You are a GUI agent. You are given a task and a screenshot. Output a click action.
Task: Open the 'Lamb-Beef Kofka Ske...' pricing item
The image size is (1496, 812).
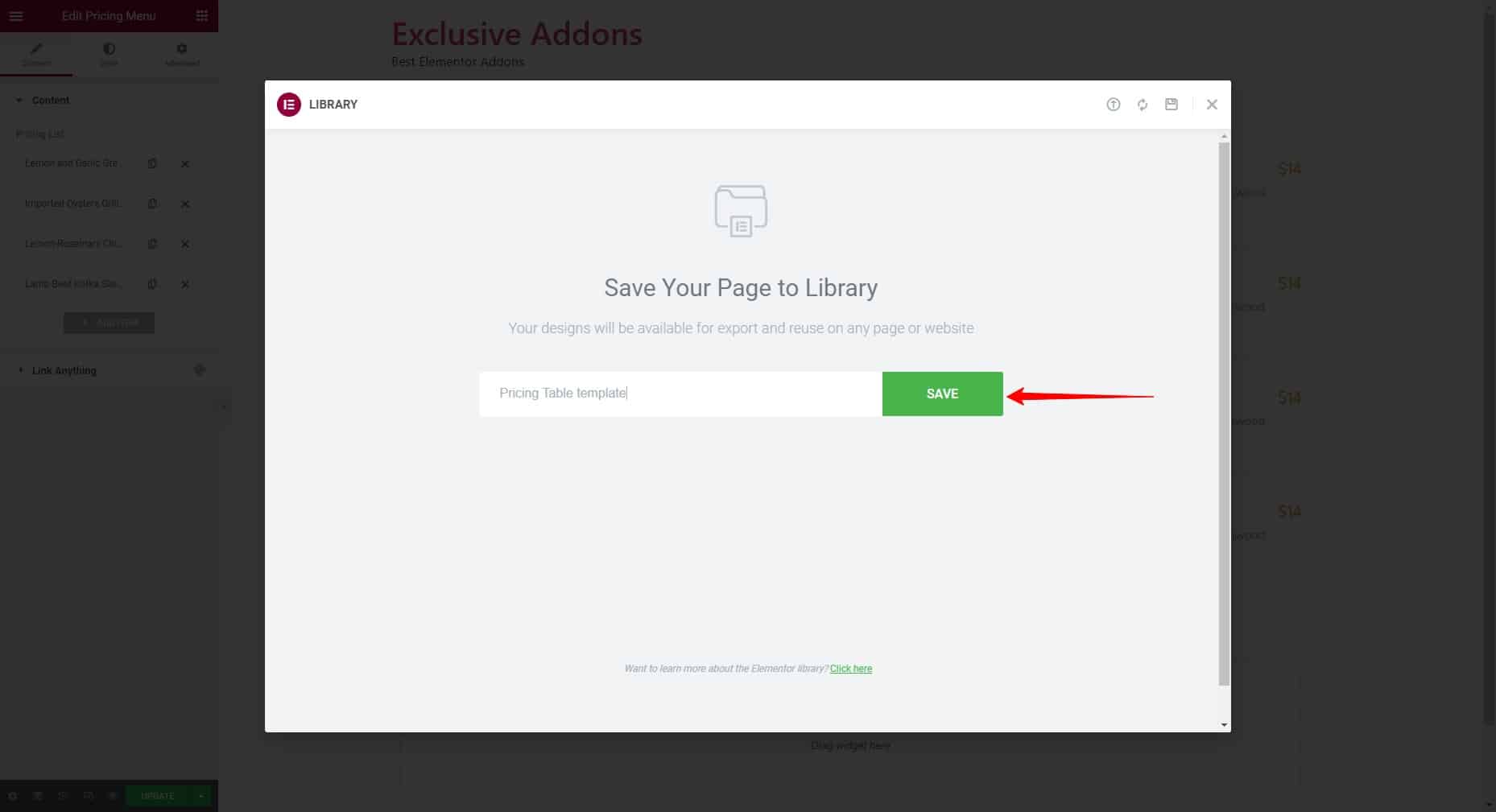(x=73, y=284)
